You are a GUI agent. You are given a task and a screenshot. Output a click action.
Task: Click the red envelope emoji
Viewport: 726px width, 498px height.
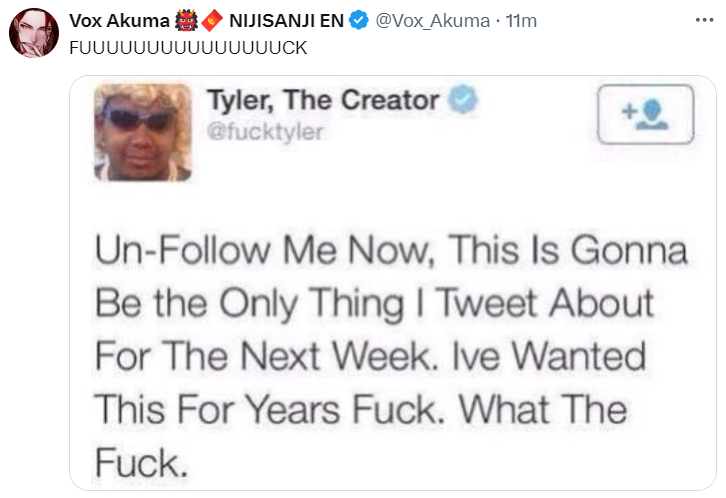tap(211, 21)
